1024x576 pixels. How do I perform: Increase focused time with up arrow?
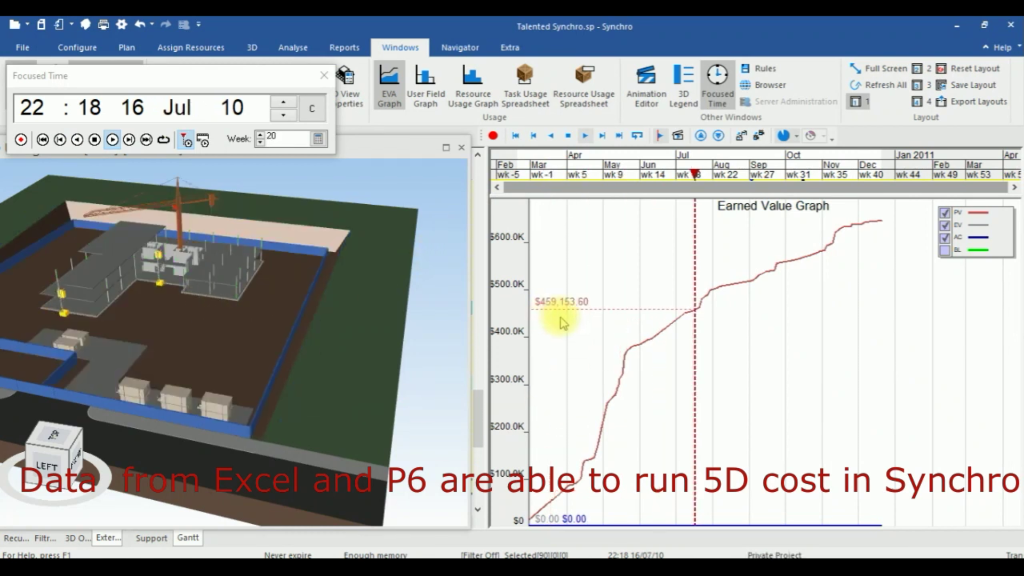[x=283, y=102]
